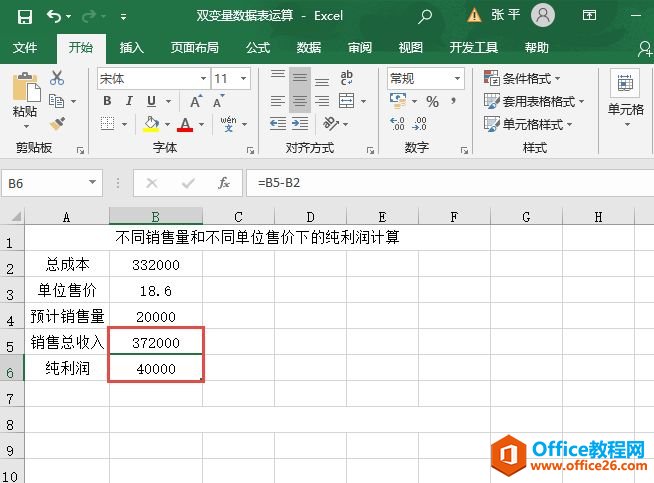Click the Undo arrow icon
Screen dimensions: 654x483
[x=54, y=16]
